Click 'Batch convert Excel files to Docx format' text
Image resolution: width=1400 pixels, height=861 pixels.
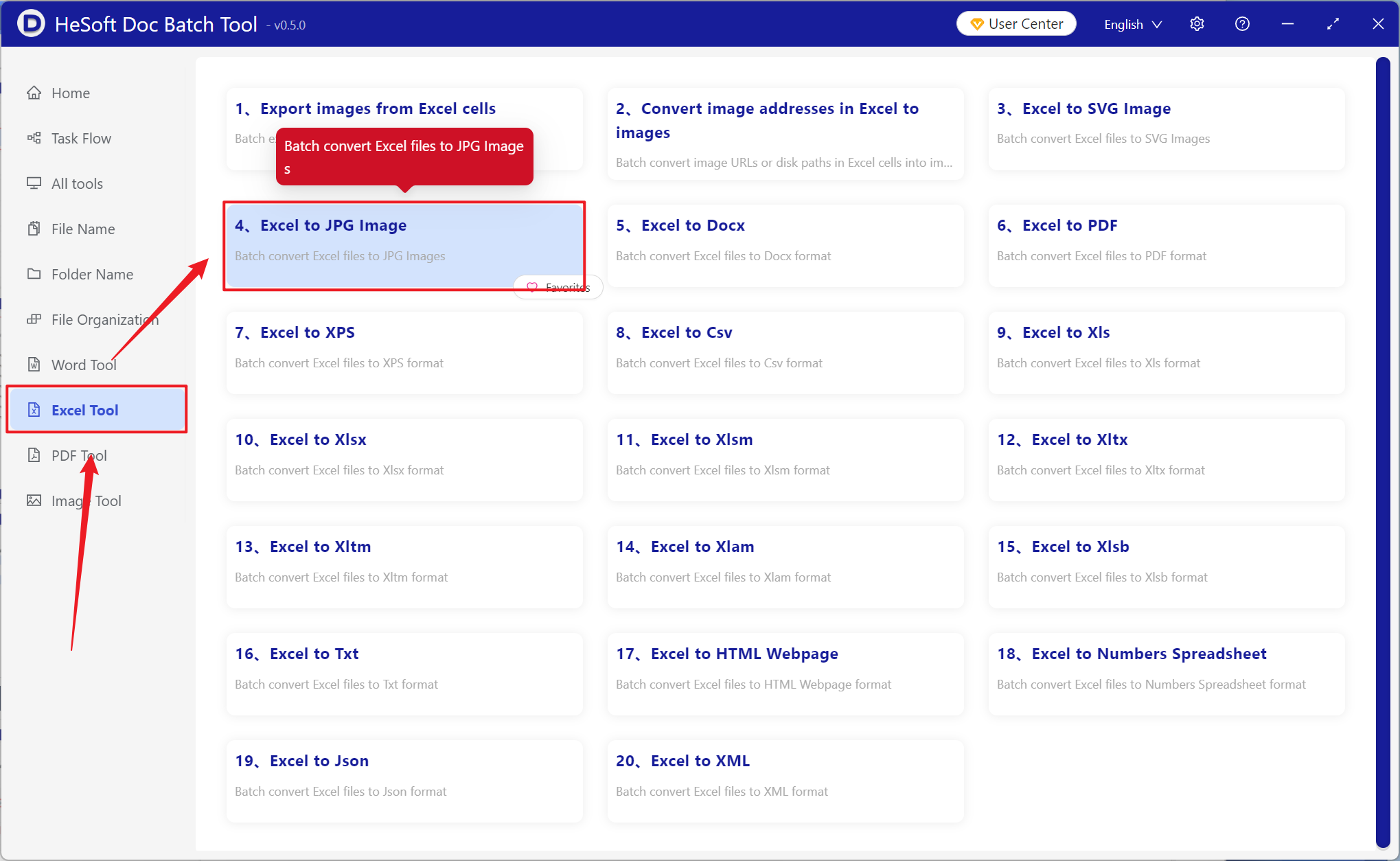point(723,256)
